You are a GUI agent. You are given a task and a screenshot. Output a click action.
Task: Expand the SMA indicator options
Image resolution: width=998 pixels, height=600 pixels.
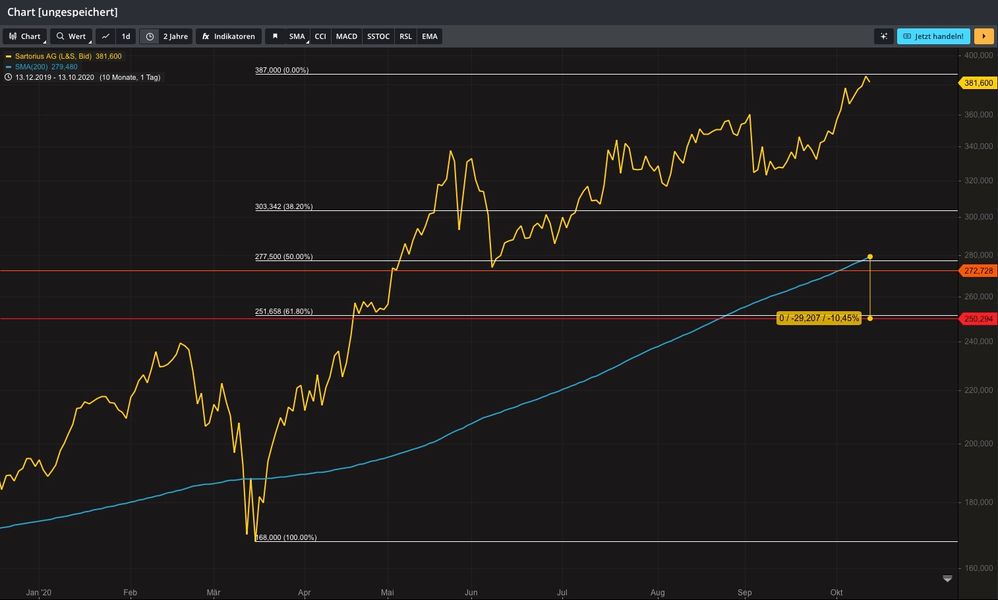(x=297, y=36)
